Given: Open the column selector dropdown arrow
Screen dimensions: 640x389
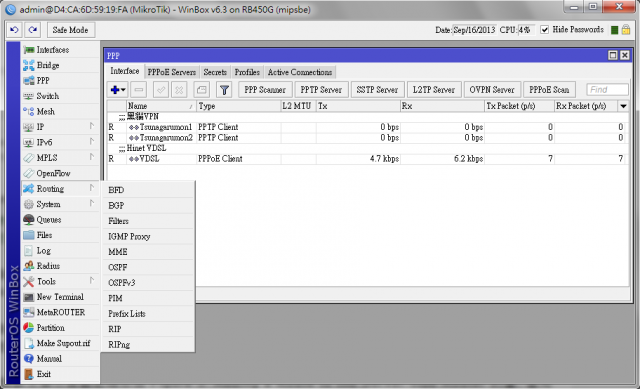Looking at the screenshot, I should (623, 106).
